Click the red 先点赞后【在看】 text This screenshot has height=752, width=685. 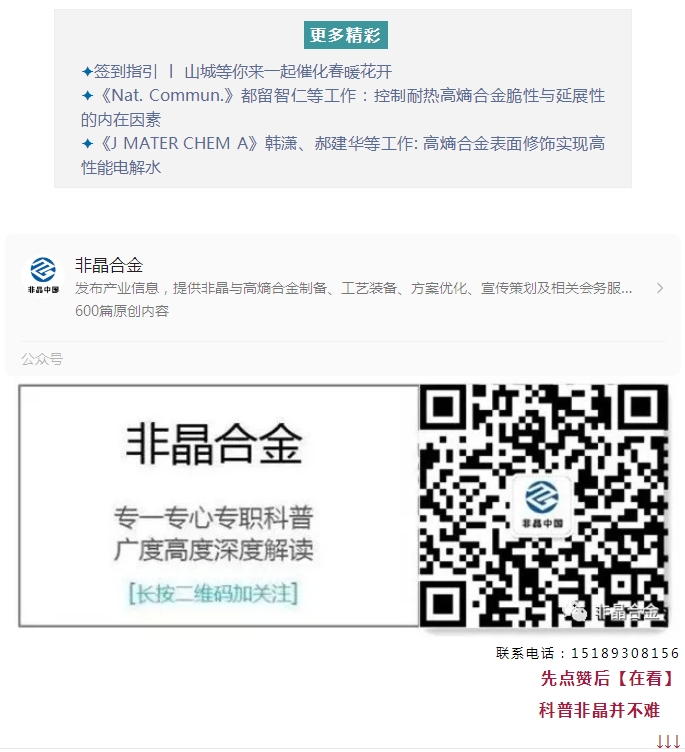point(607,678)
